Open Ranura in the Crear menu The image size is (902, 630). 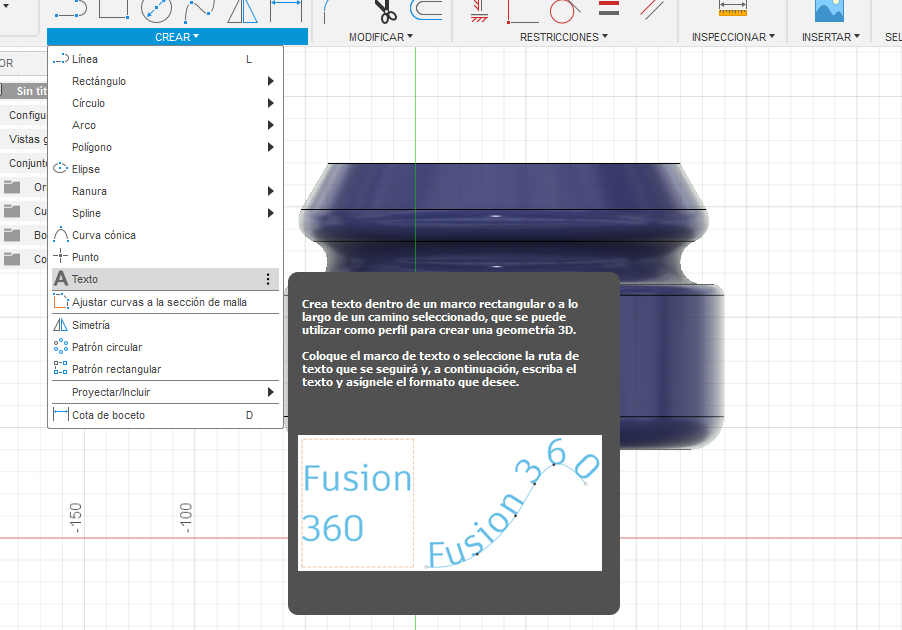pyautogui.click(x=166, y=191)
